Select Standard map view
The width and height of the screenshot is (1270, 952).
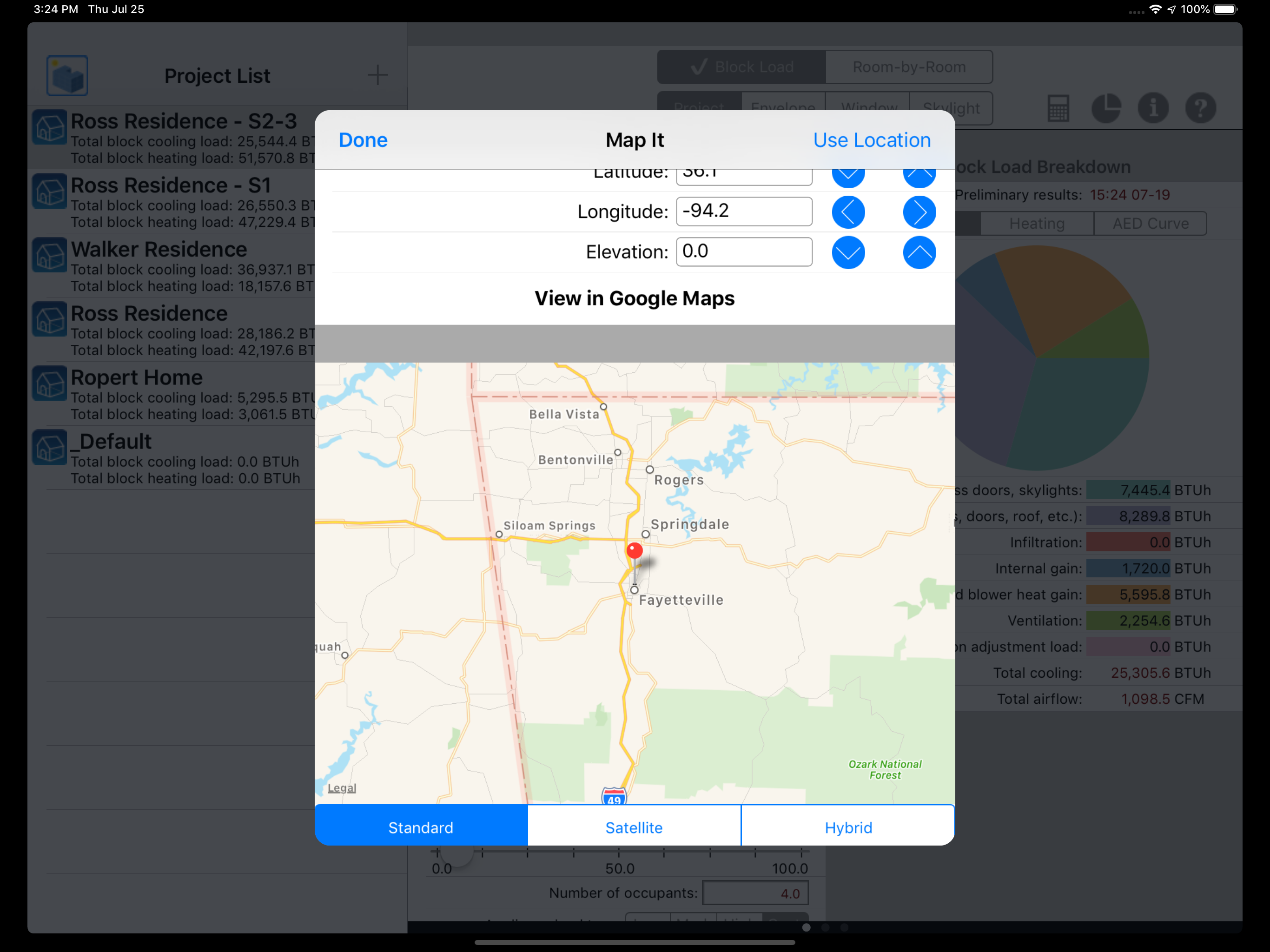coord(421,827)
